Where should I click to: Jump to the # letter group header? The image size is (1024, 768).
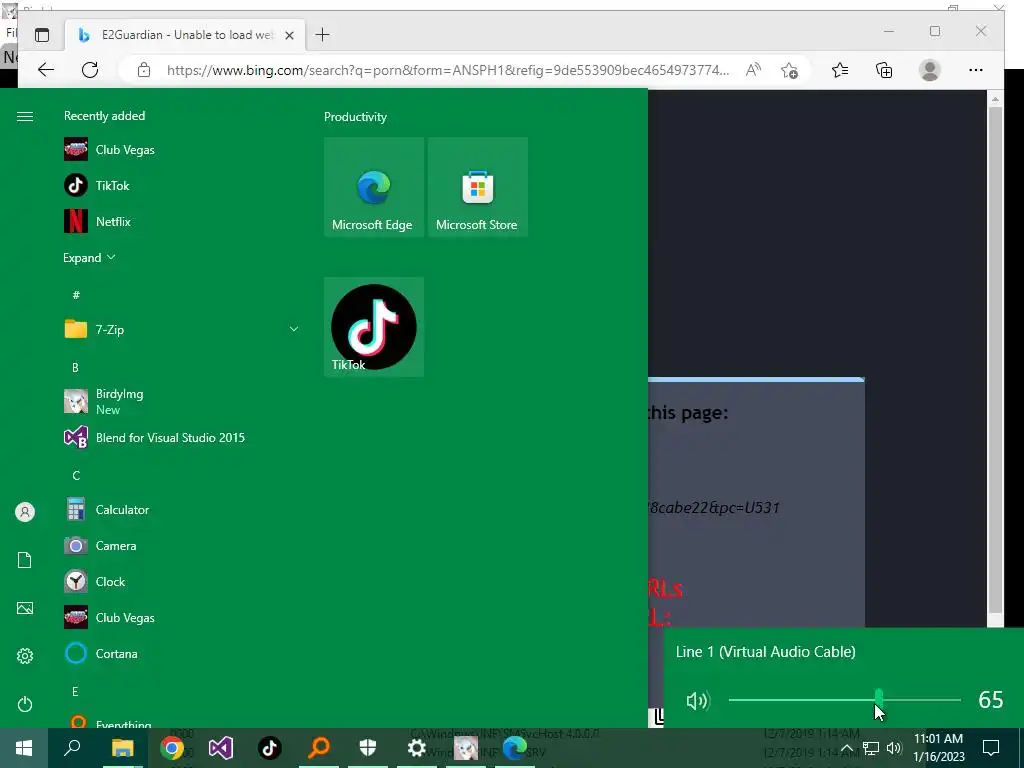pos(76,295)
